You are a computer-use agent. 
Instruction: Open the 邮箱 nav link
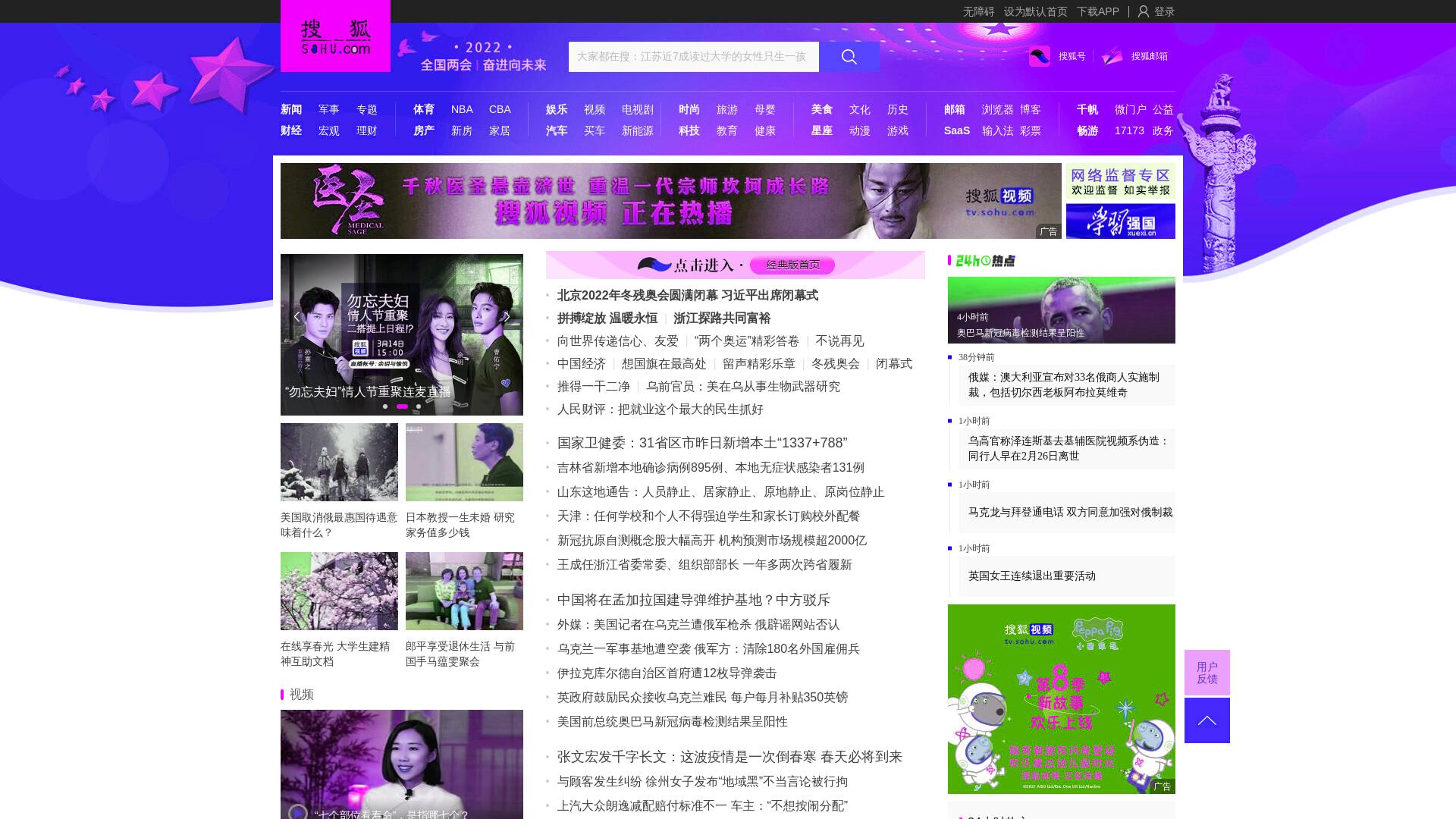[955, 109]
